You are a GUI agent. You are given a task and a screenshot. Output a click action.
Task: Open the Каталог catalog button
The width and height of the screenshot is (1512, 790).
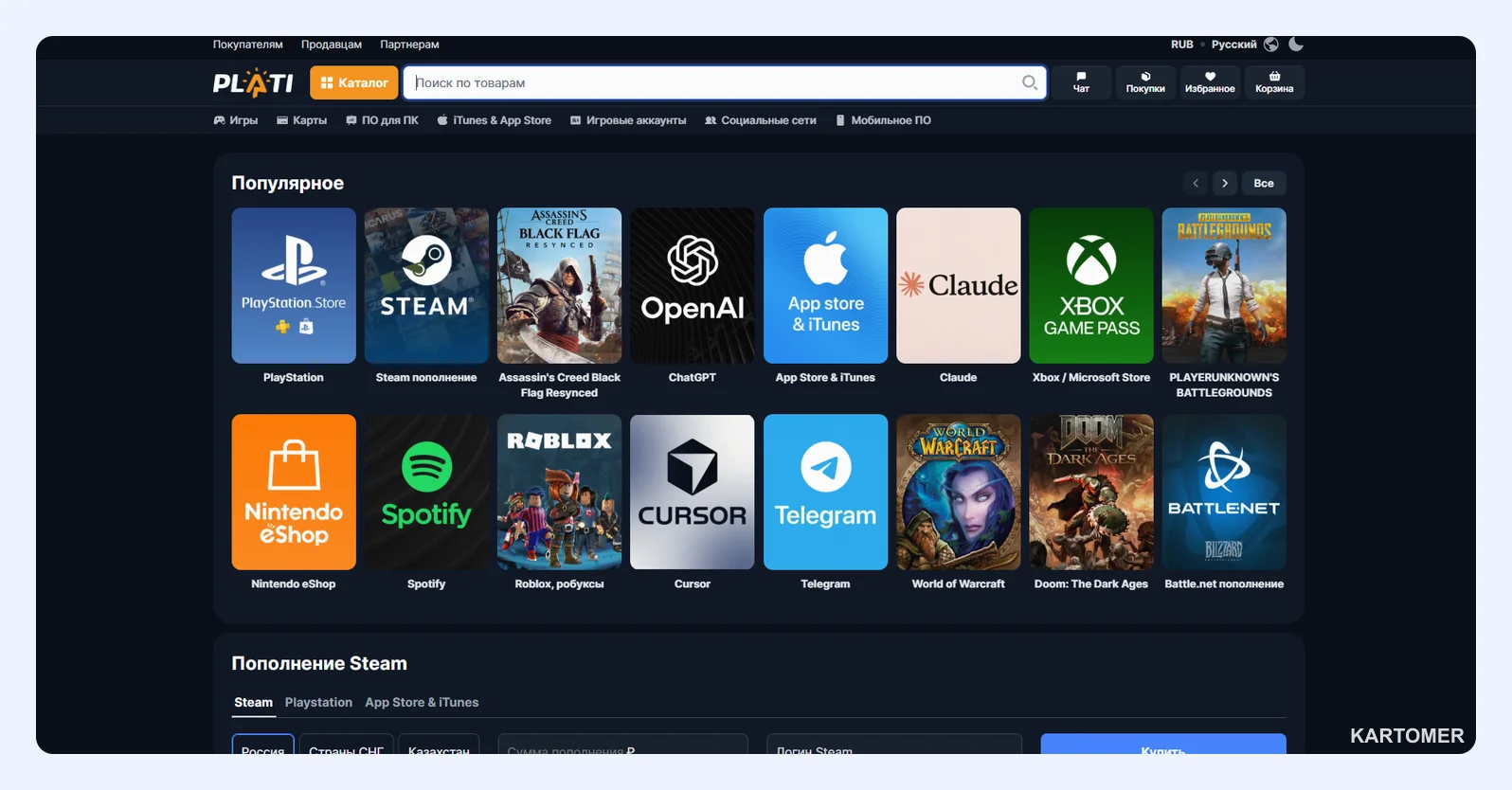(353, 82)
